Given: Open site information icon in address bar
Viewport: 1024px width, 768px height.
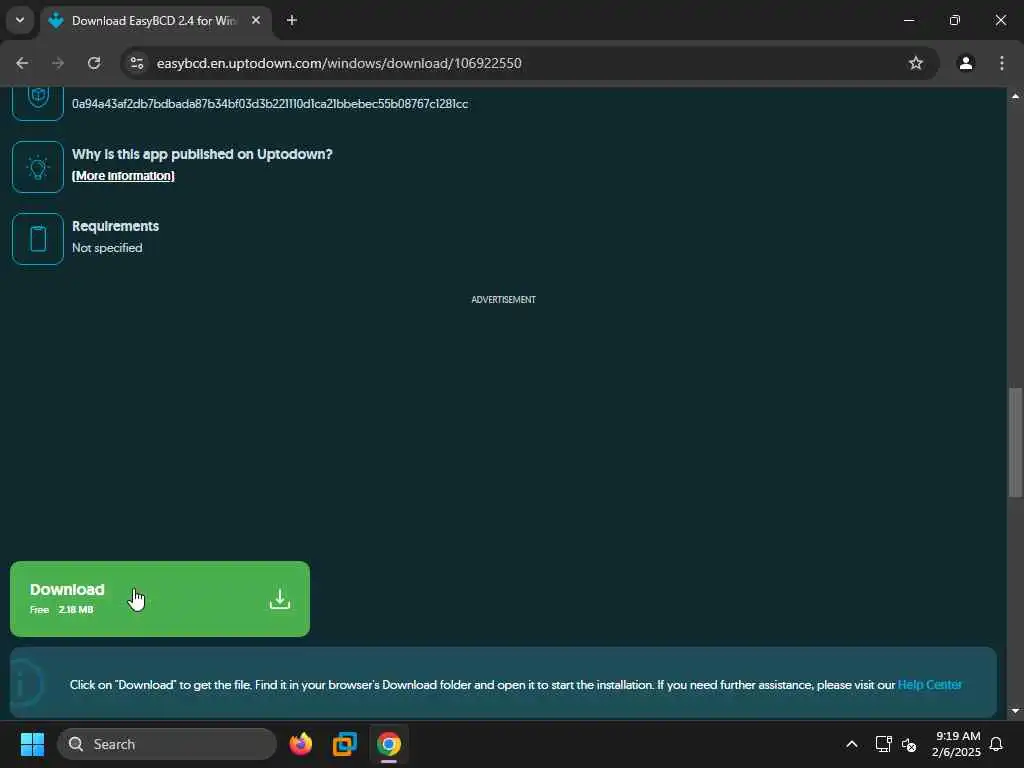Looking at the screenshot, I should [x=137, y=63].
